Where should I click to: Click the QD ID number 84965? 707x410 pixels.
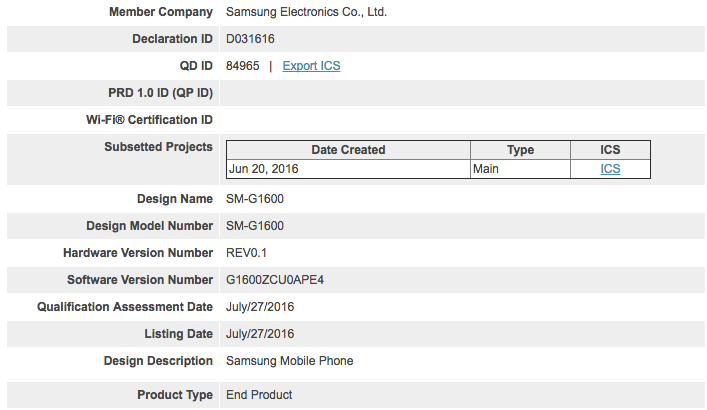coord(243,66)
